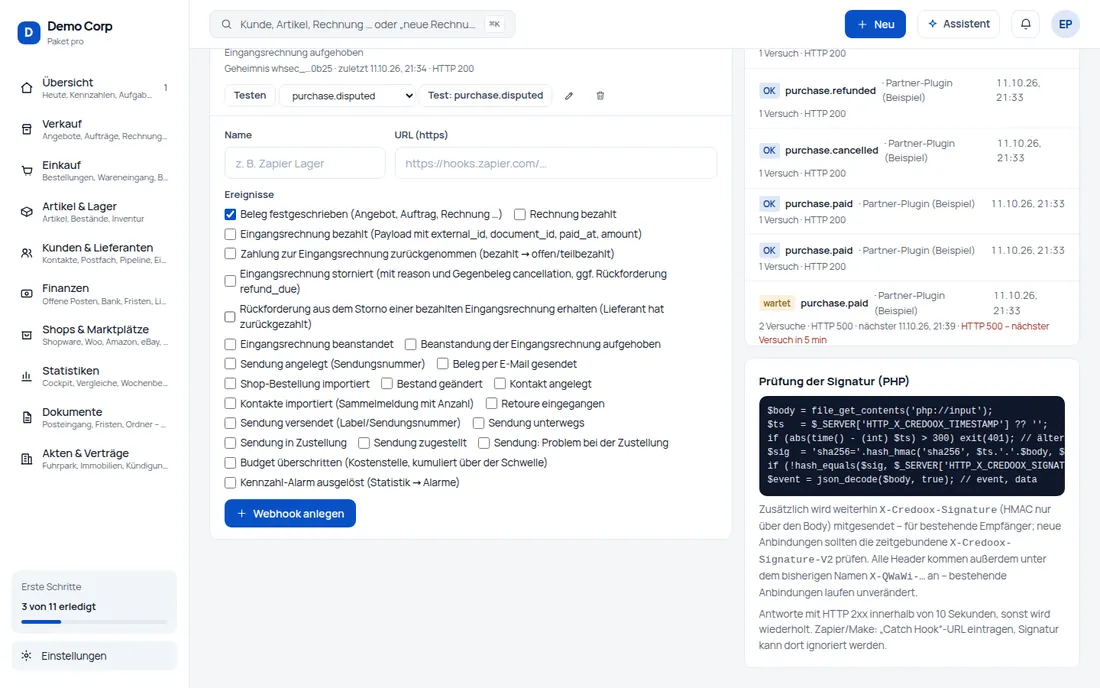Open the Assistent button
1100x688 pixels.
pyautogui.click(x=958, y=24)
